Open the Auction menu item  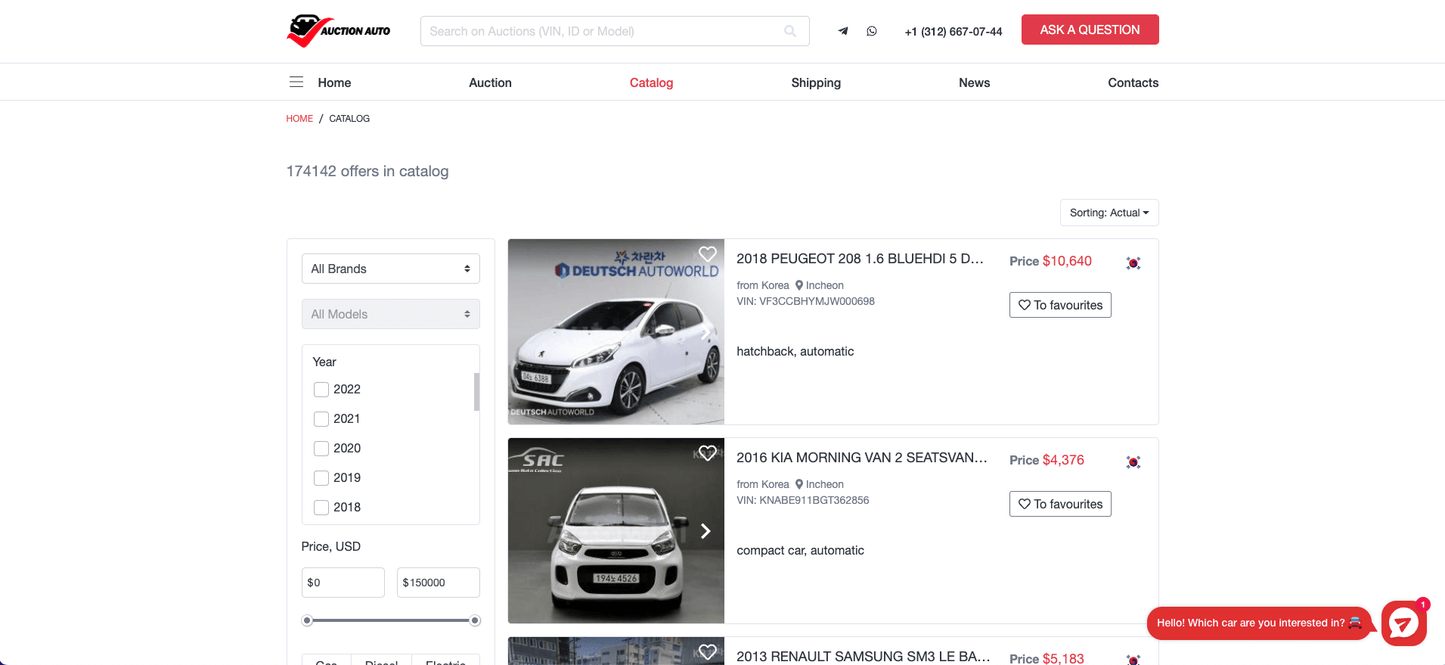pyautogui.click(x=490, y=83)
